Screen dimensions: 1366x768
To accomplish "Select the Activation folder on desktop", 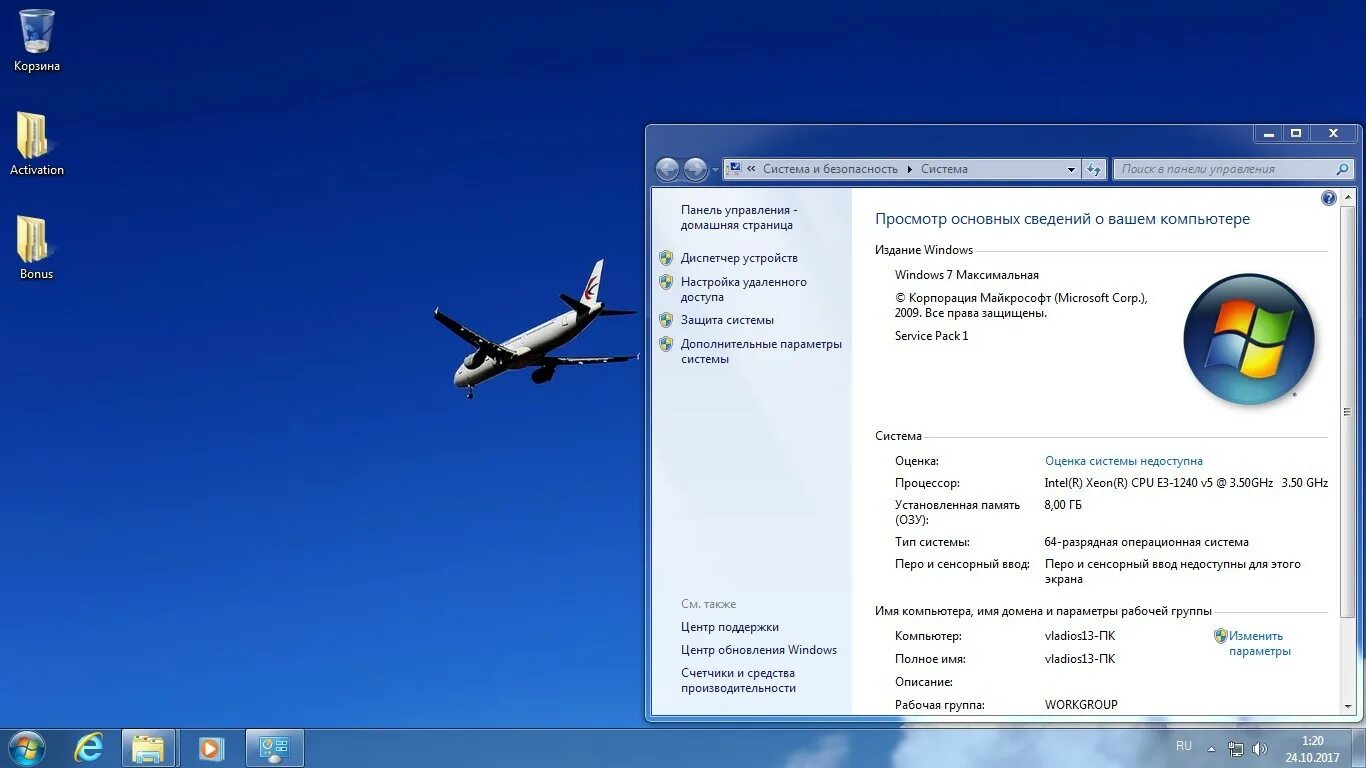I will (x=36, y=144).
